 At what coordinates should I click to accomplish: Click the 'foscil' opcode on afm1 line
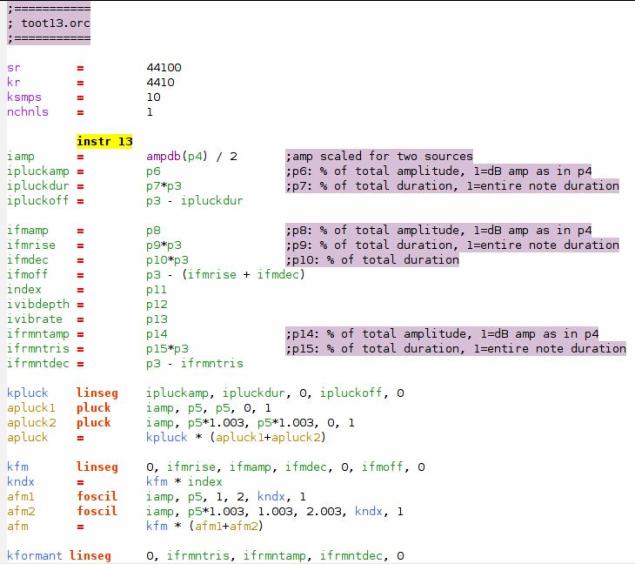point(97,497)
